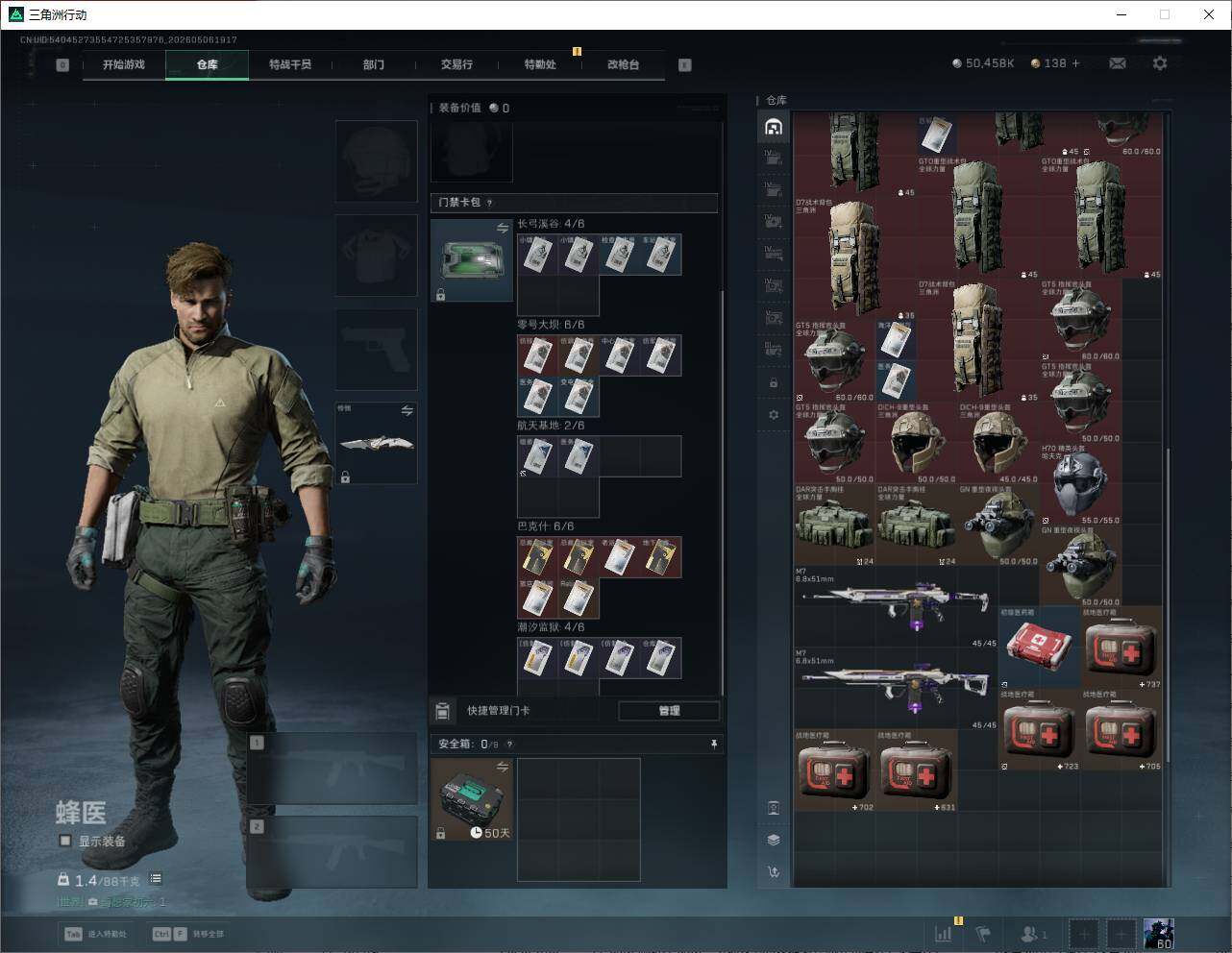Click the nav key icon right of 改枪台

pyautogui.click(x=685, y=65)
